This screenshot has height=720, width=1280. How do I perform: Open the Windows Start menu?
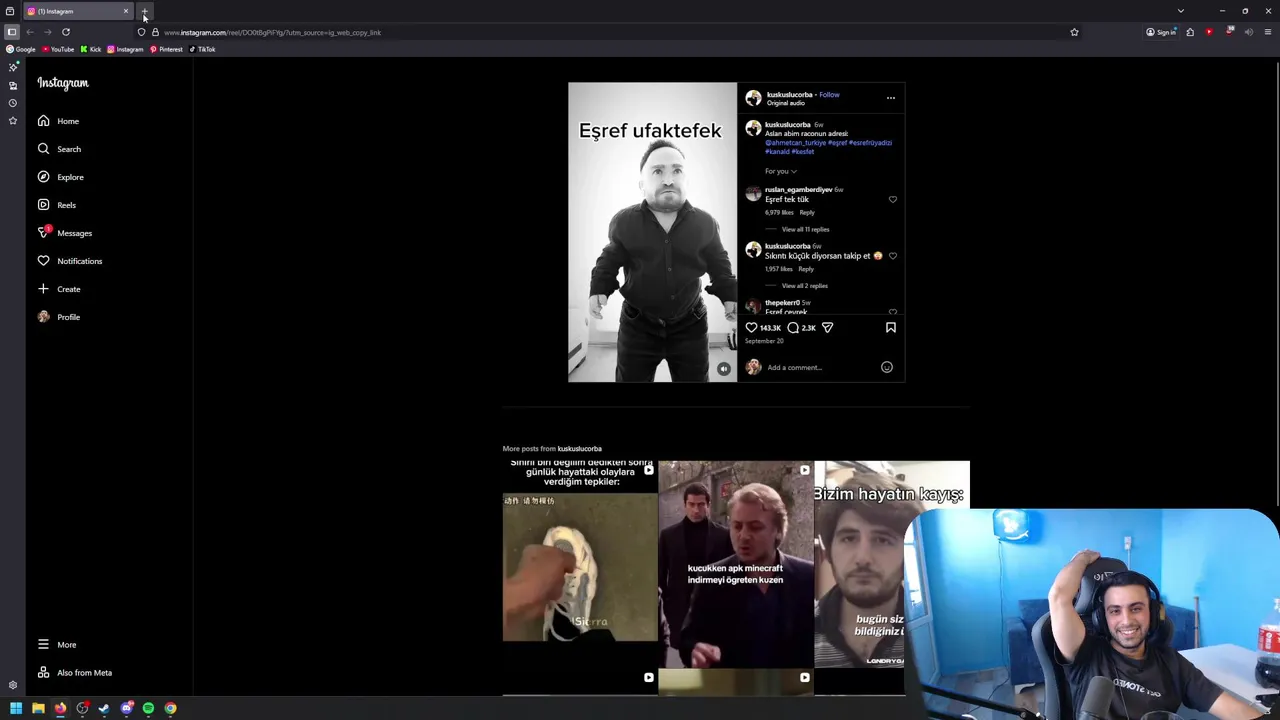pyautogui.click(x=16, y=708)
